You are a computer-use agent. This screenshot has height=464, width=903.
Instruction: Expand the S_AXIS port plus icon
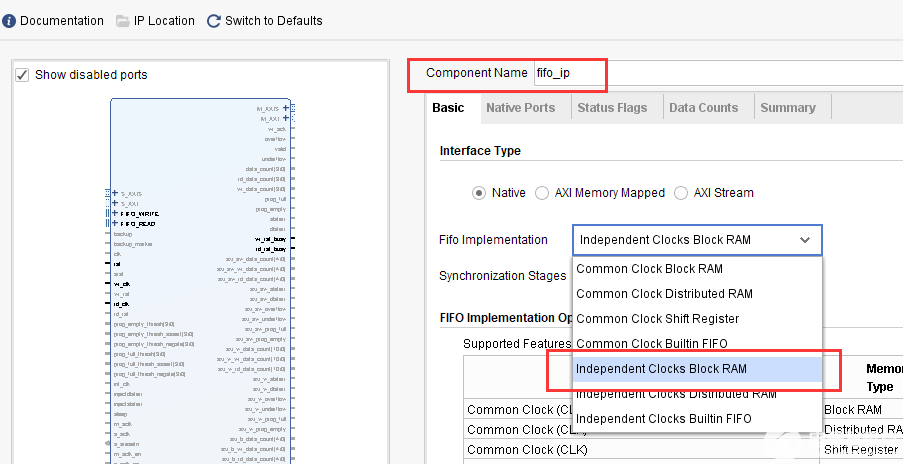tap(117, 193)
